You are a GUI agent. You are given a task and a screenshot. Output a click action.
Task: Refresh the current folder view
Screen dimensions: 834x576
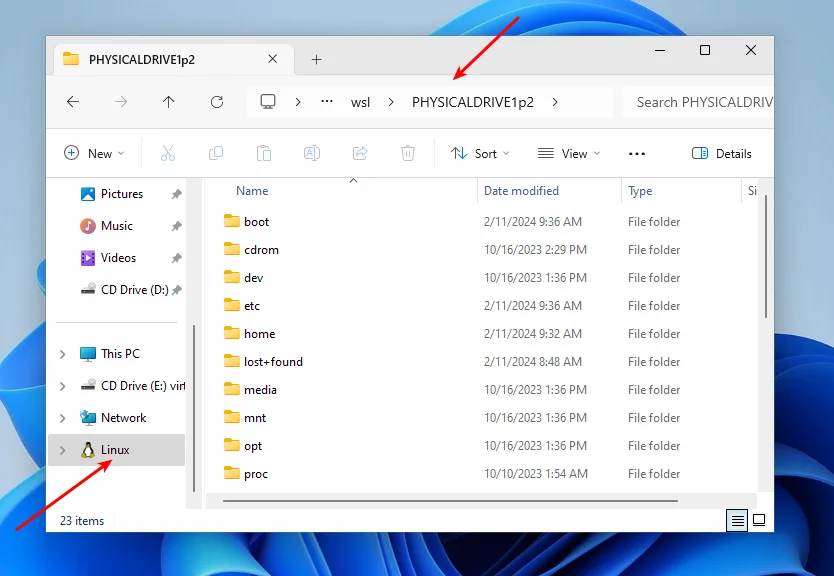[x=217, y=102]
